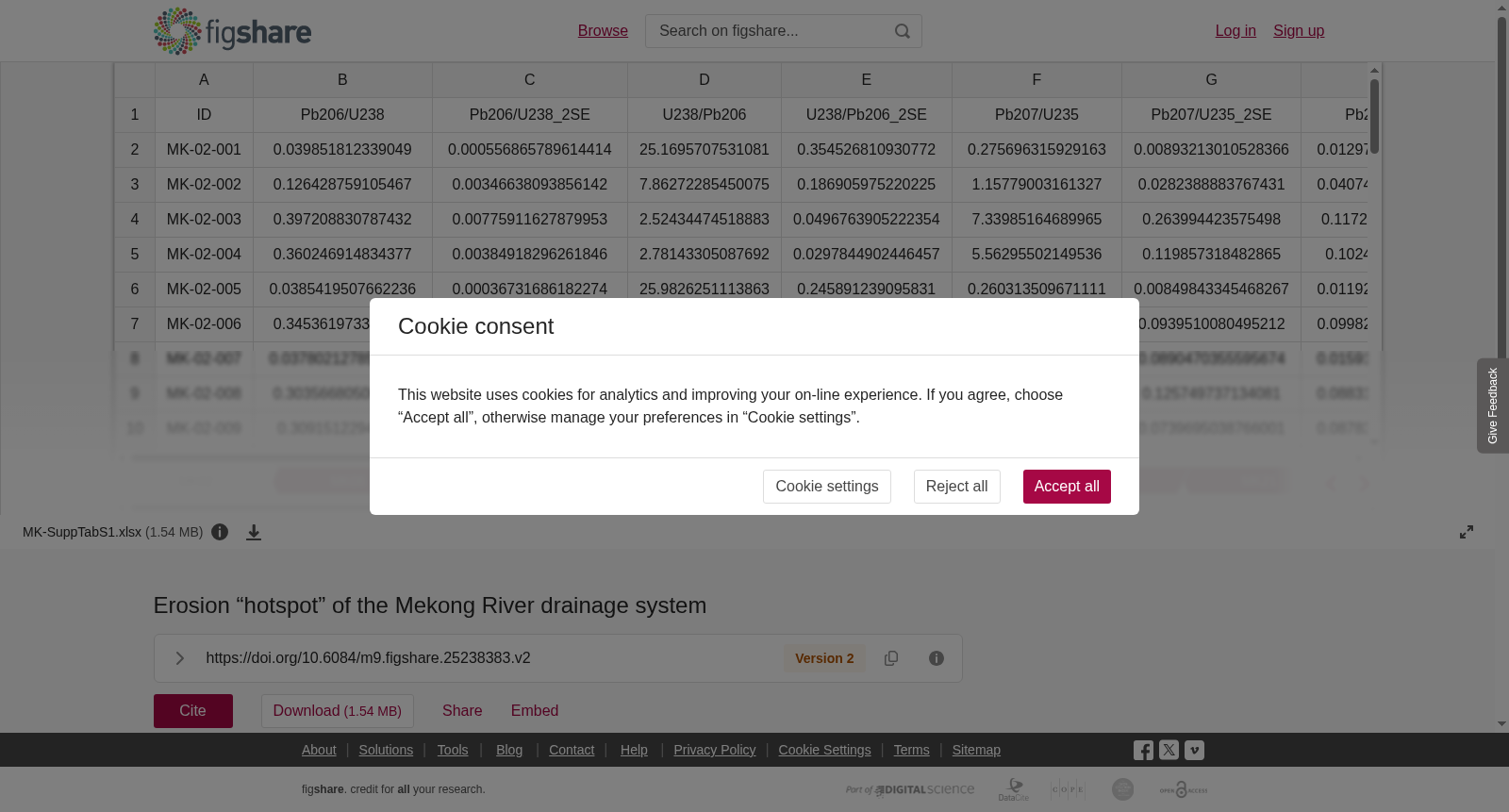The height and width of the screenshot is (812, 1509).
Task: Click the DataCite logo
Action: pos(1014,789)
